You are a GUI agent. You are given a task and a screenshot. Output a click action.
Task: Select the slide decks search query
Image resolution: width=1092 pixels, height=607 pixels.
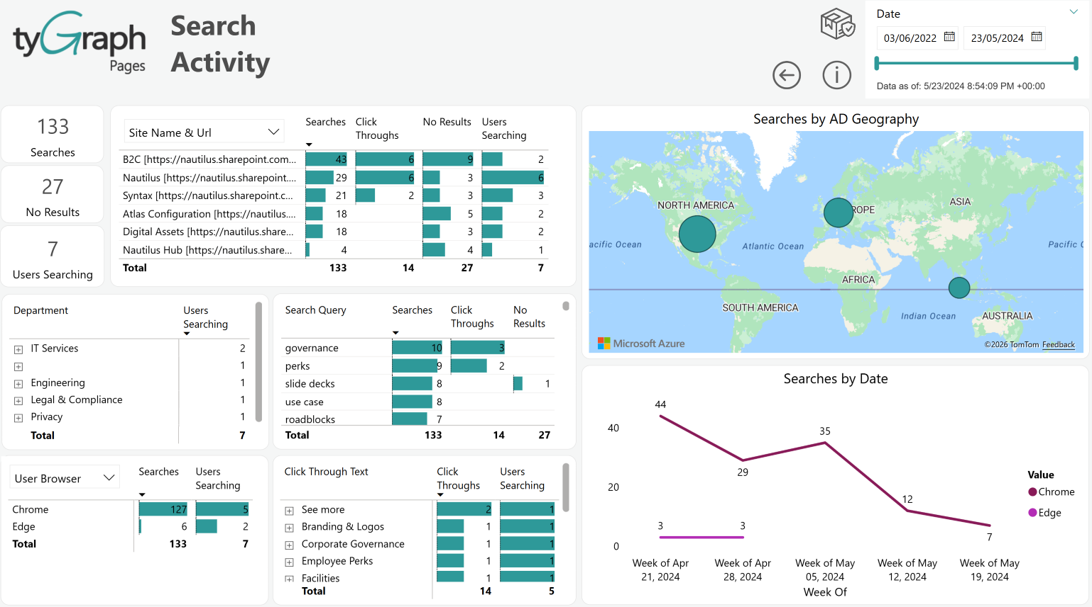point(419,384)
